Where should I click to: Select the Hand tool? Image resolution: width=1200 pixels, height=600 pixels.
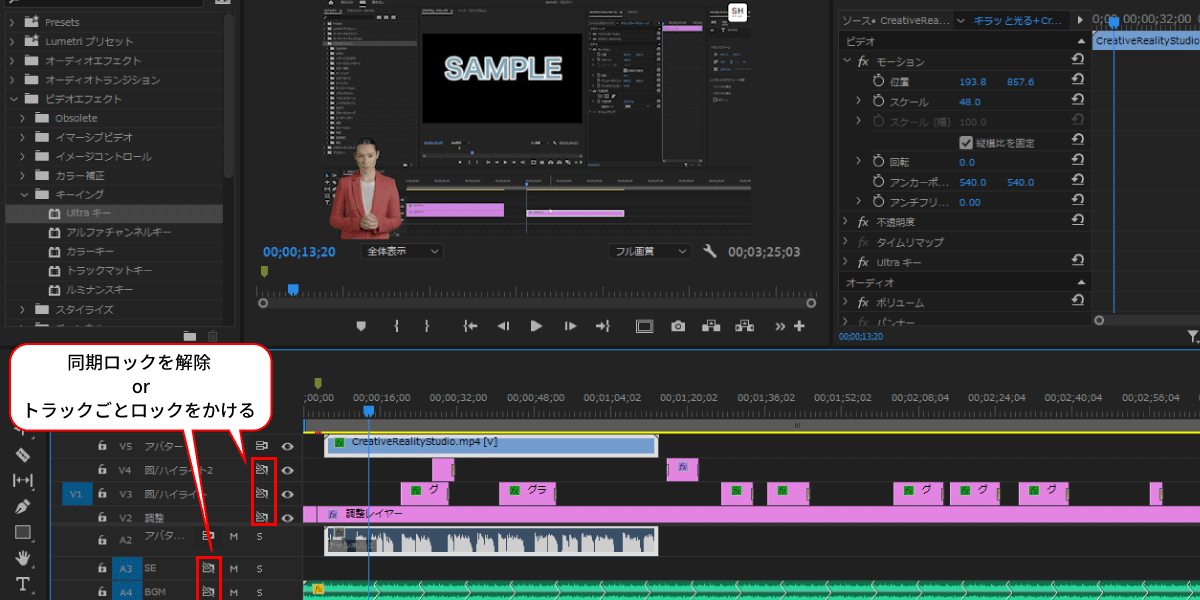(23, 558)
